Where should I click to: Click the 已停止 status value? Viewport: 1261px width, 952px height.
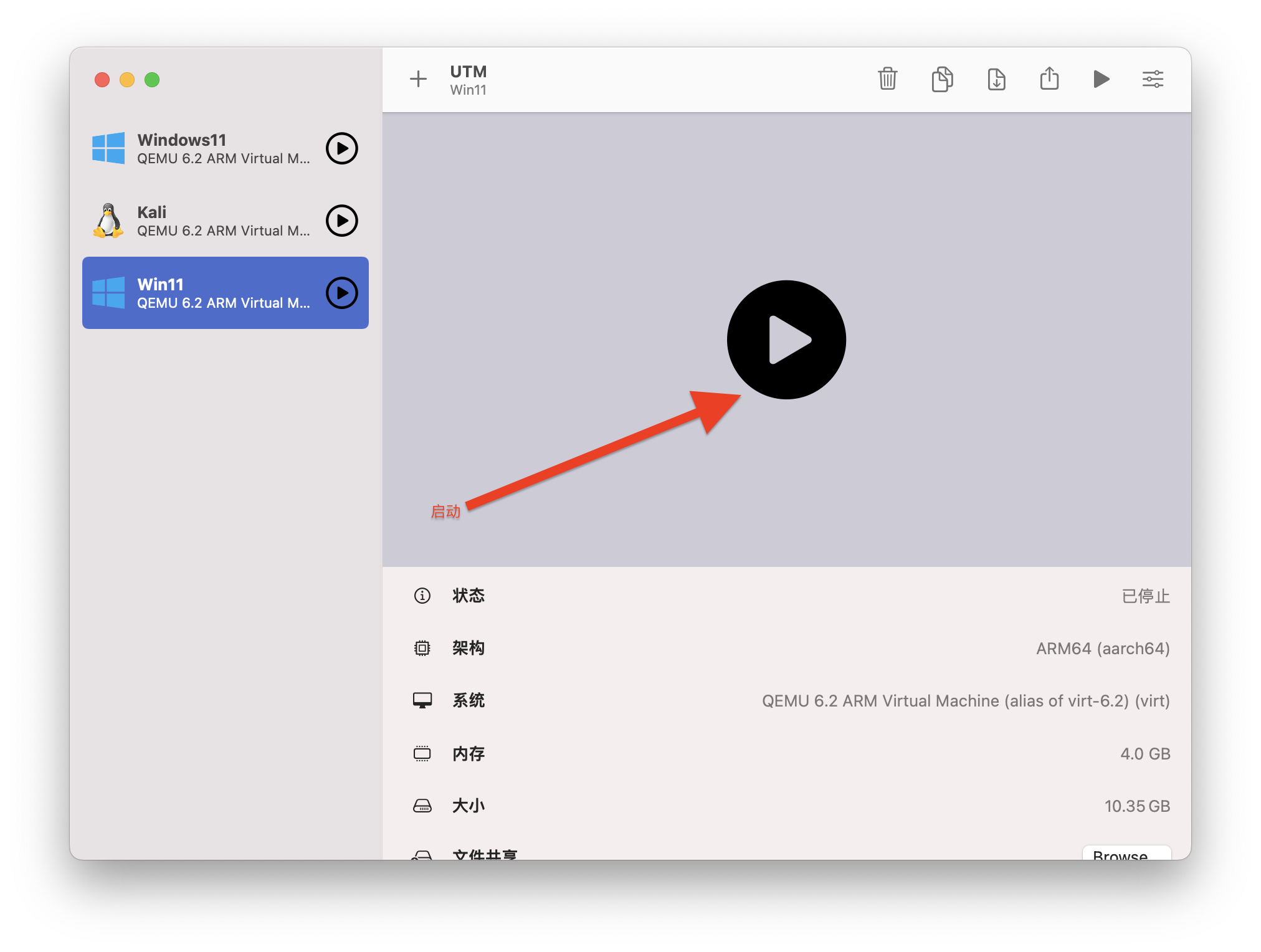tap(1145, 596)
